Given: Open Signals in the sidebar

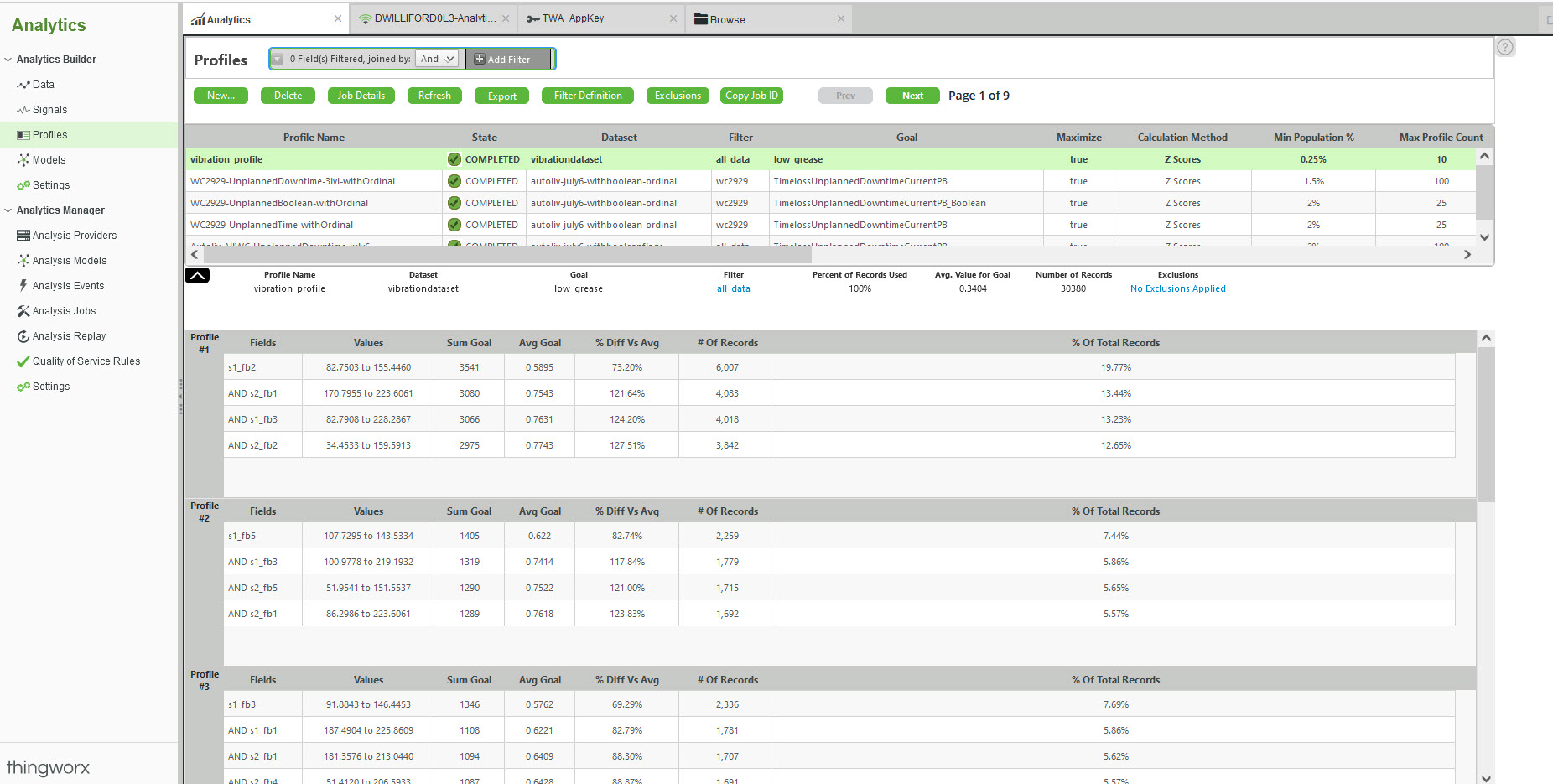Looking at the screenshot, I should pyautogui.click(x=49, y=110).
